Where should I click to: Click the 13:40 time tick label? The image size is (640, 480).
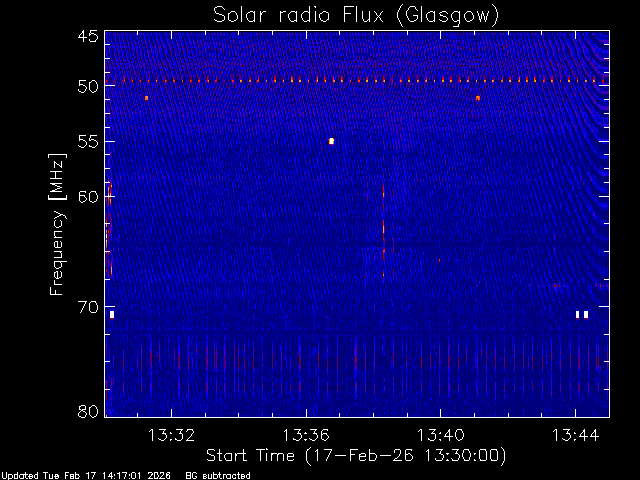[440, 435]
